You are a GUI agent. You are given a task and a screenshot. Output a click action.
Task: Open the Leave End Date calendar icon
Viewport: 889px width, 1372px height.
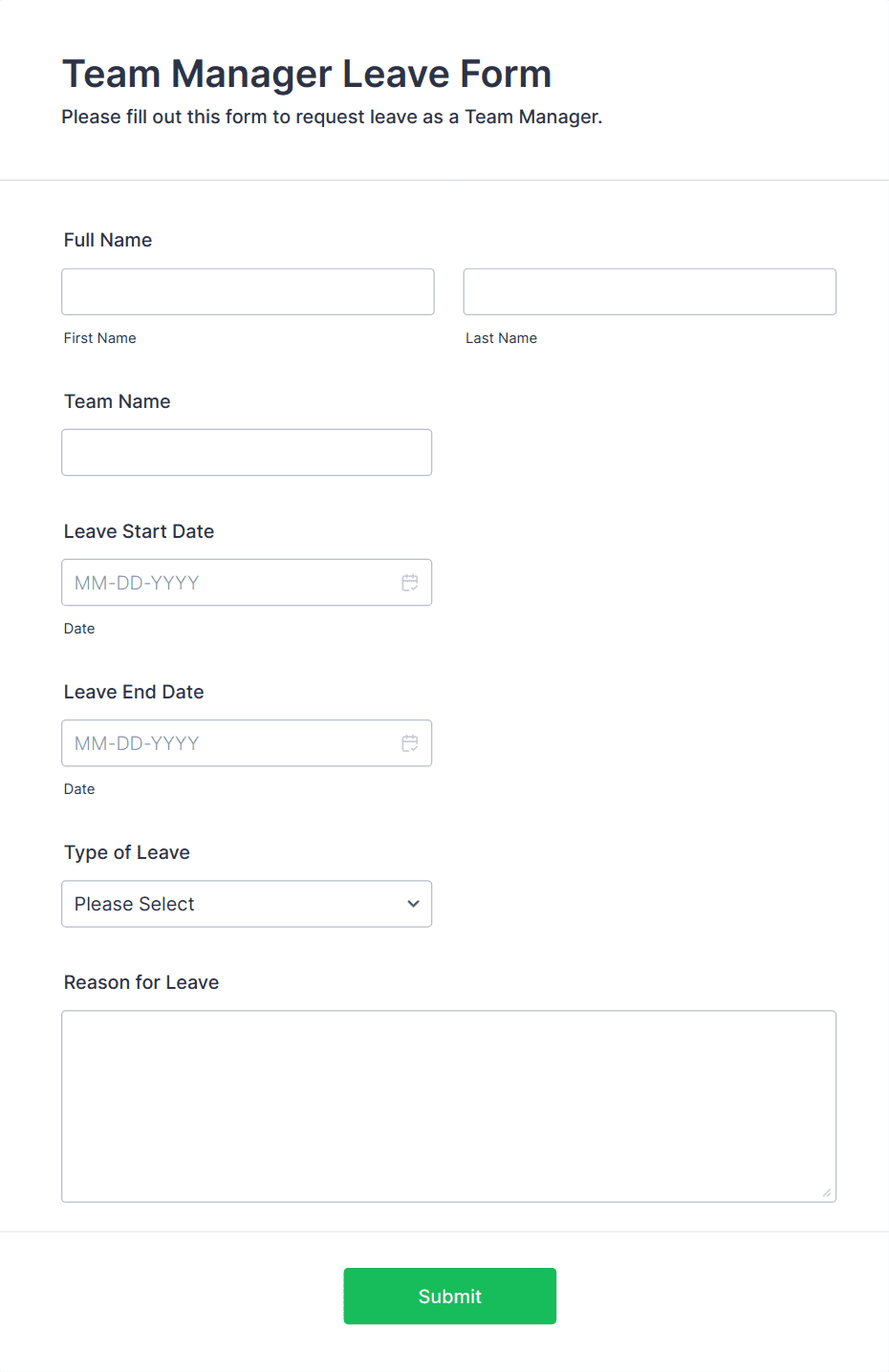pyautogui.click(x=410, y=743)
